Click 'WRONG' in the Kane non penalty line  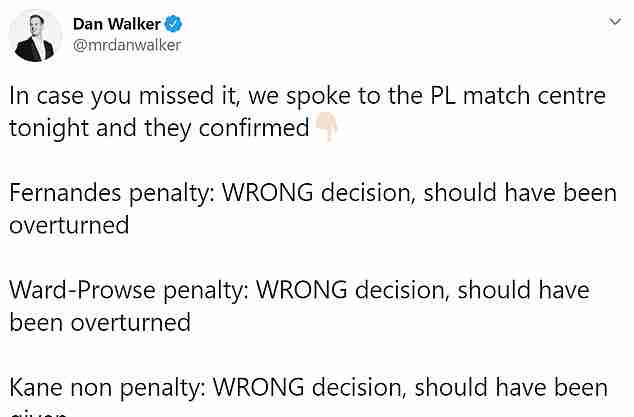tap(259, 387)
